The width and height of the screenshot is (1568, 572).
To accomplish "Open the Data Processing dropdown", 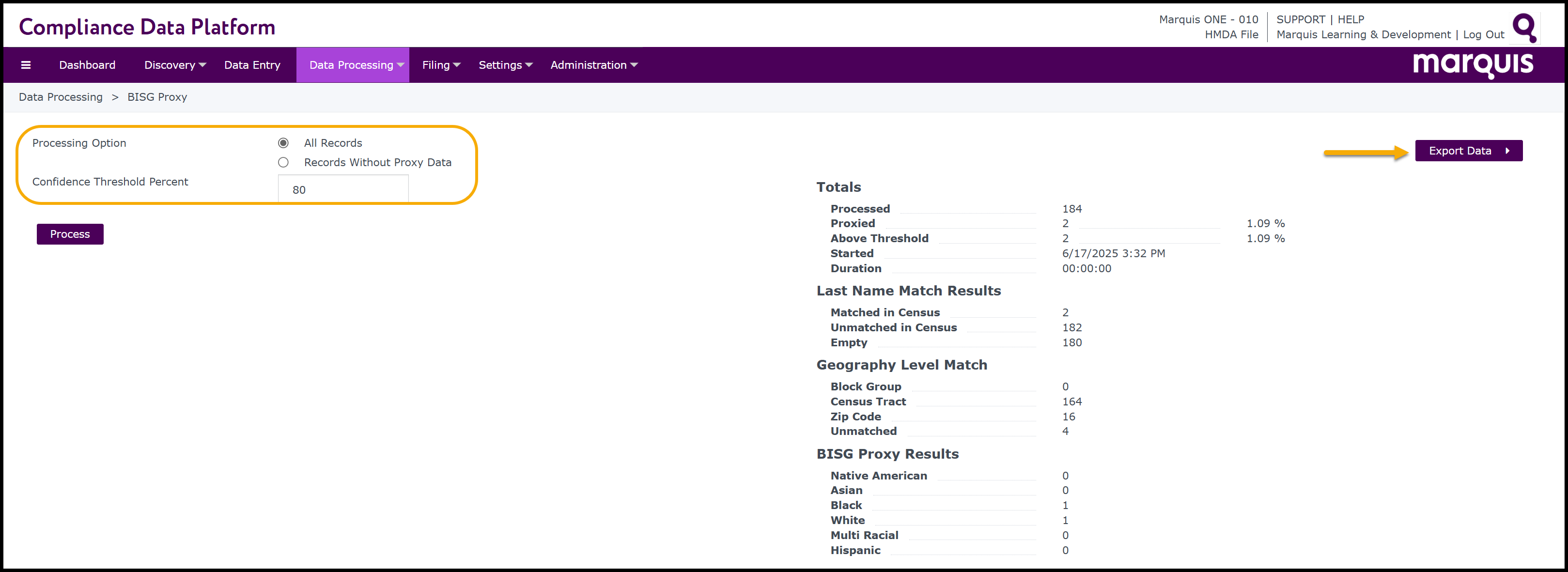I will (356, 65).
